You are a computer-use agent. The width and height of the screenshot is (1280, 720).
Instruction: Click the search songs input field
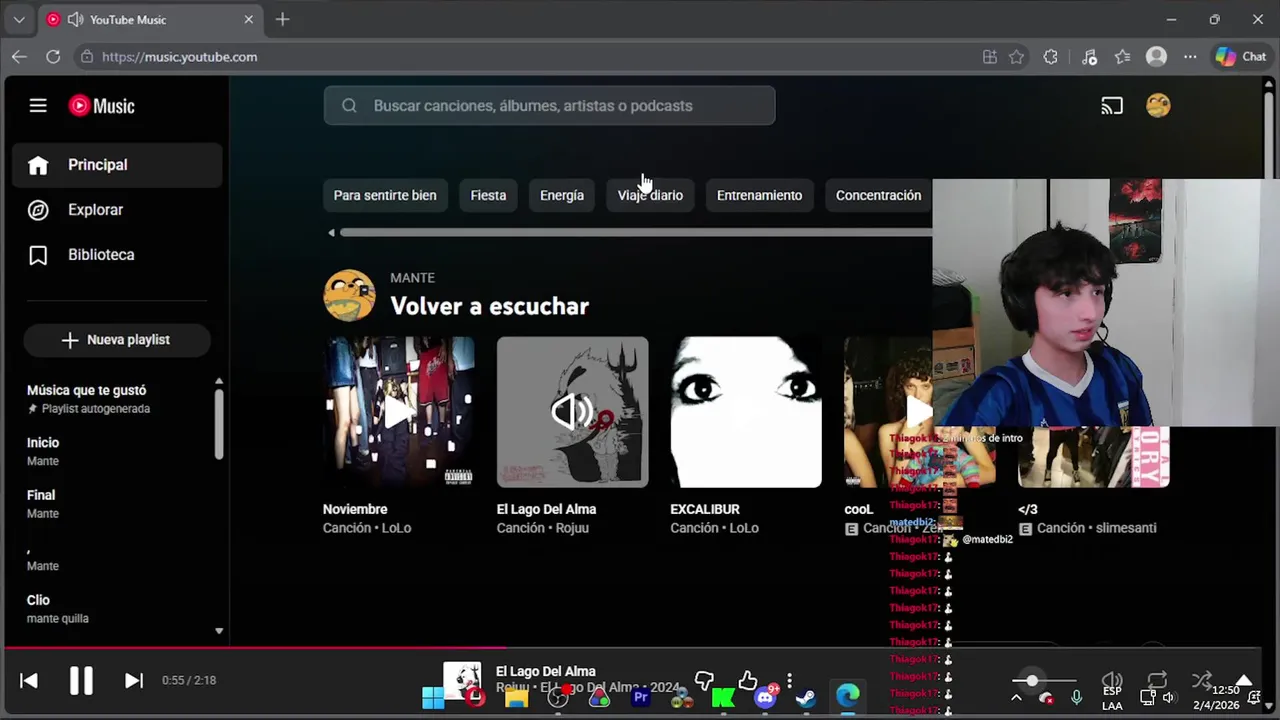[549, 105]
